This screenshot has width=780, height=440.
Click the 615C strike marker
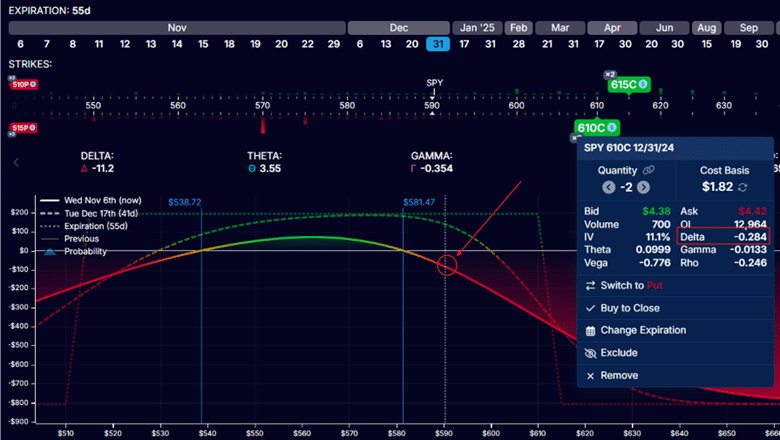click(x=629, y=85)
